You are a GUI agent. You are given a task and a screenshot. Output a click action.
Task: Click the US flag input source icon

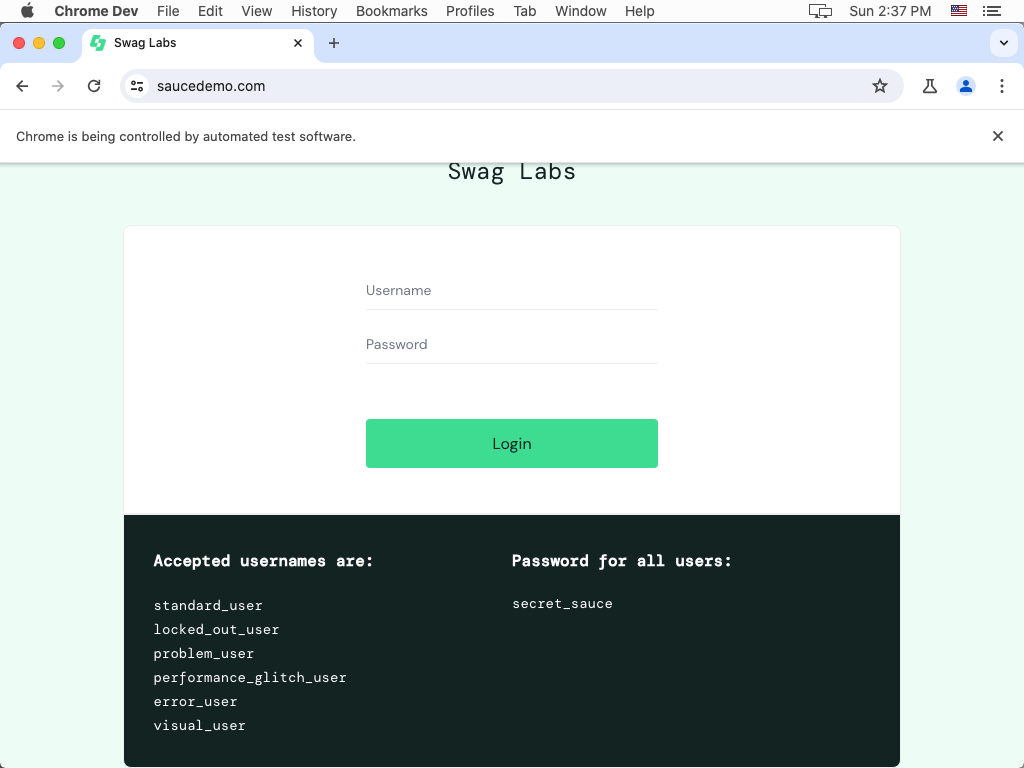(959, 10)
